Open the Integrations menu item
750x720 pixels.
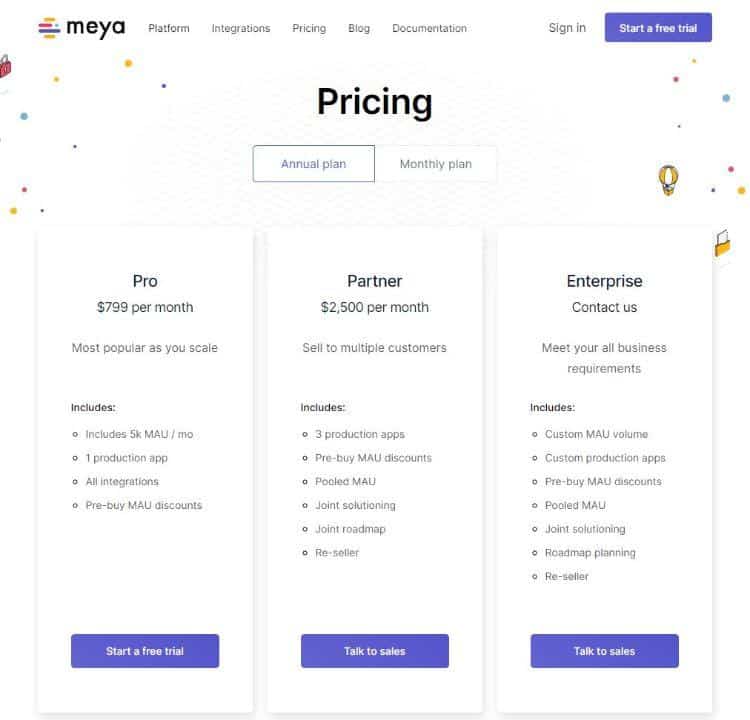(241, 28)
